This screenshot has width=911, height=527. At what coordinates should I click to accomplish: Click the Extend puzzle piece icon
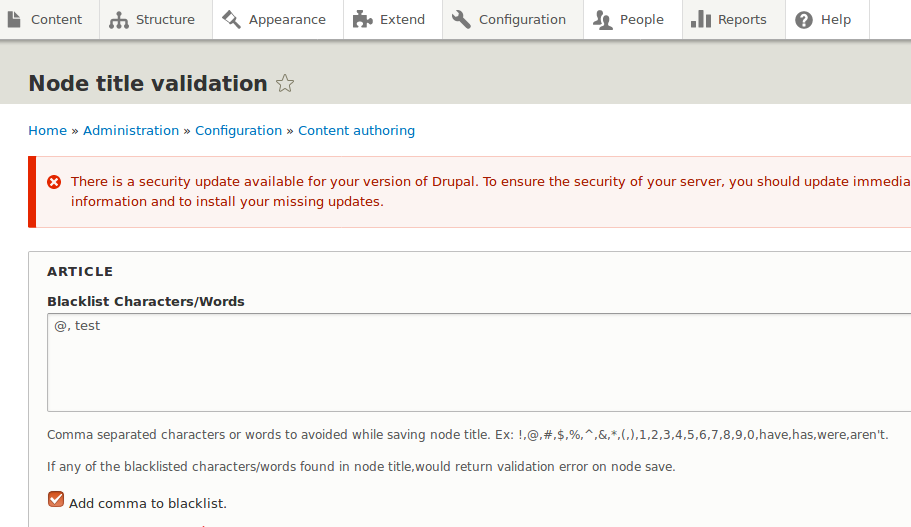[x=363, y=19]
